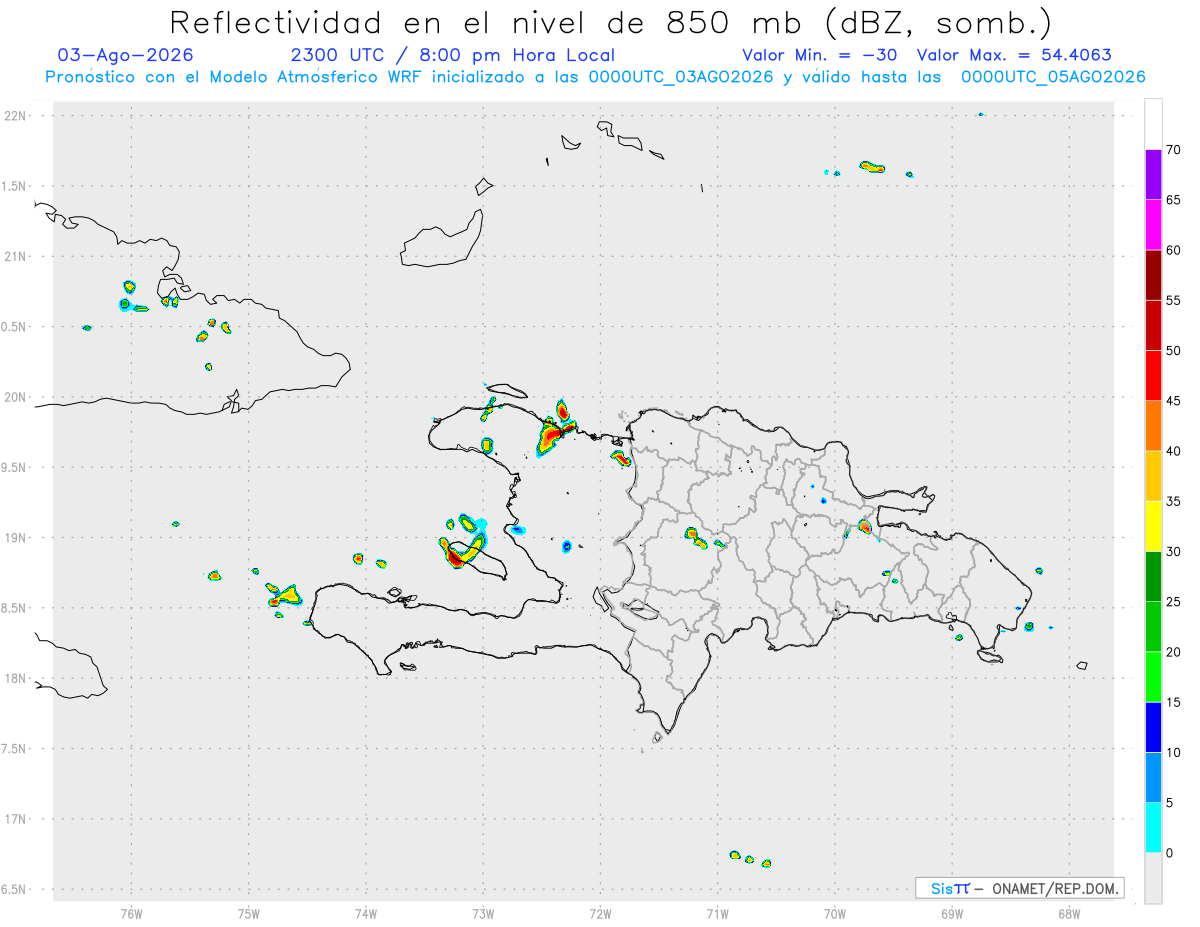
Task: Pick the cyan 0-5 dBZ colorbar segment
Action: (1153, 827)
